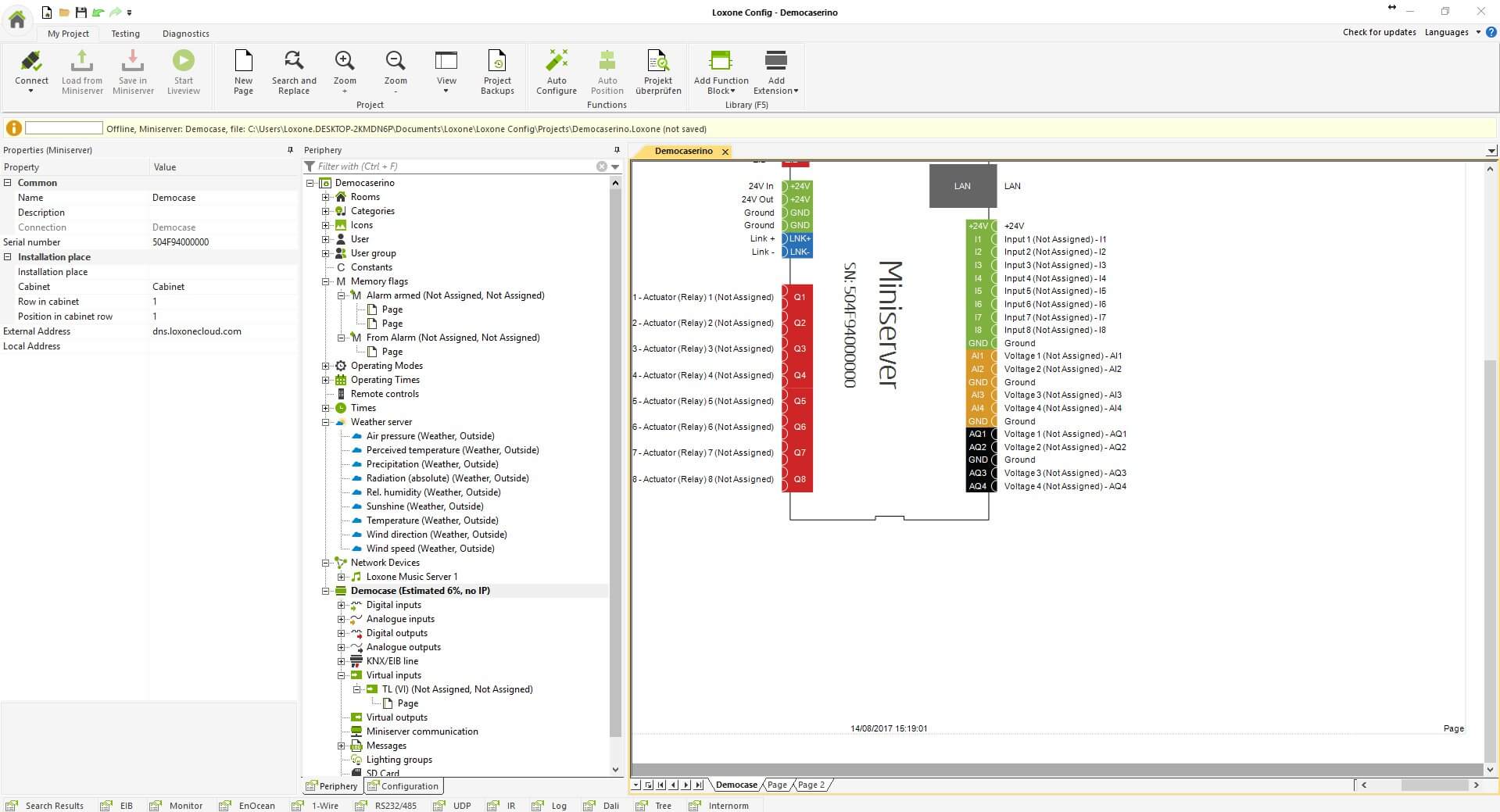Viewport: 1500px width, 812px height.
Task: Pin the Properties panel
Action: point(288,150)
